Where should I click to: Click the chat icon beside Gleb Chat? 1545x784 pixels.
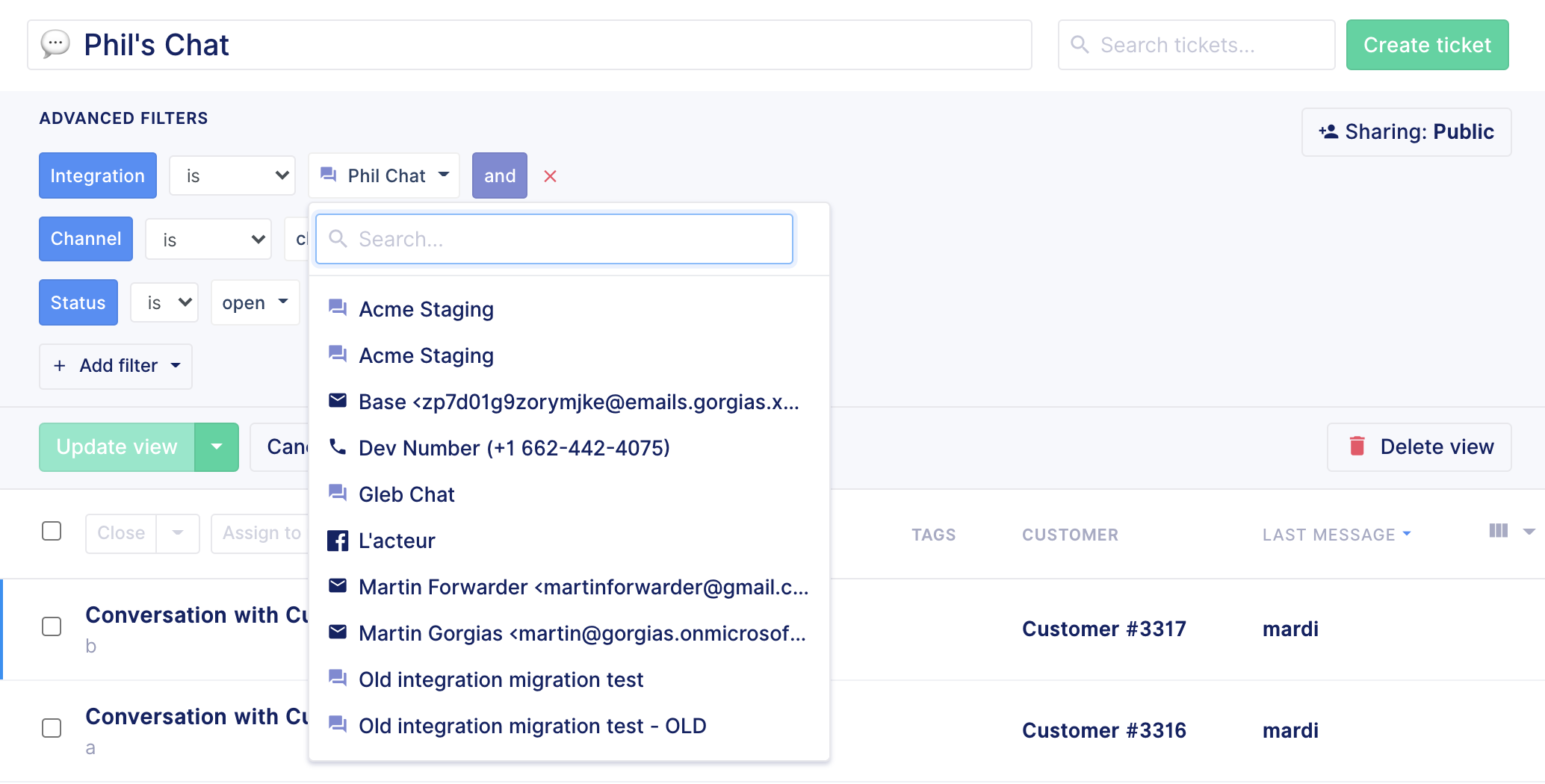coord(338,493)
